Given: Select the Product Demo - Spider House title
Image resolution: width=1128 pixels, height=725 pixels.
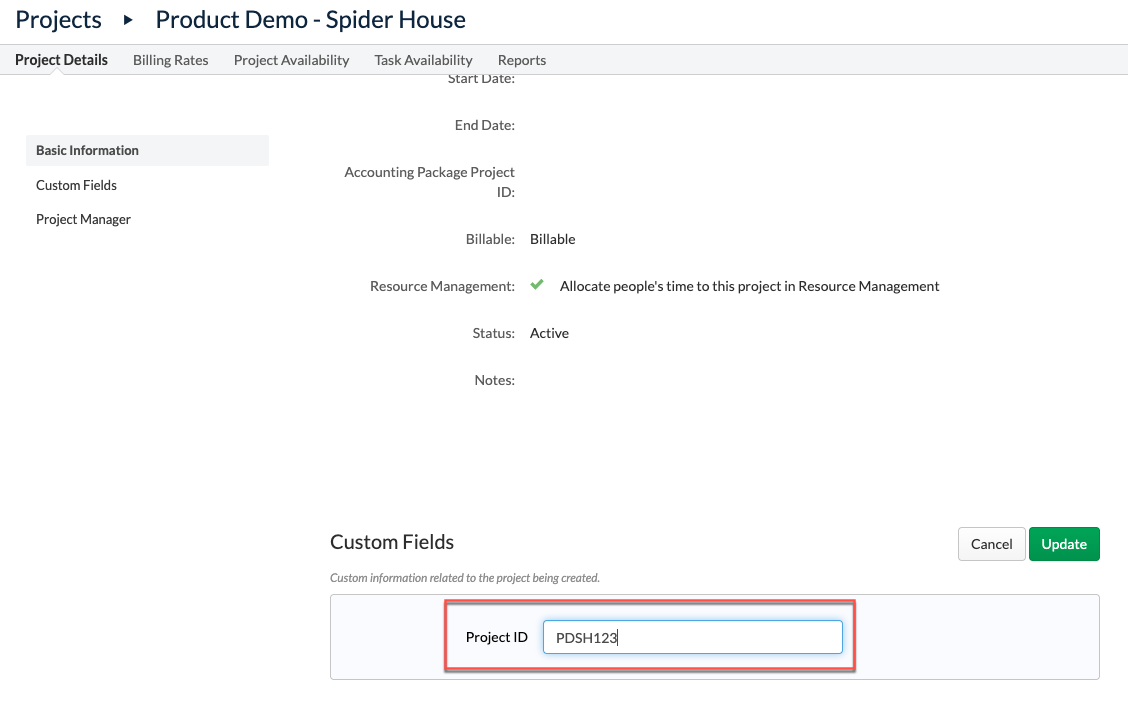Looking at the screenshot, I should pyautogui.click(x=310, y=19).
